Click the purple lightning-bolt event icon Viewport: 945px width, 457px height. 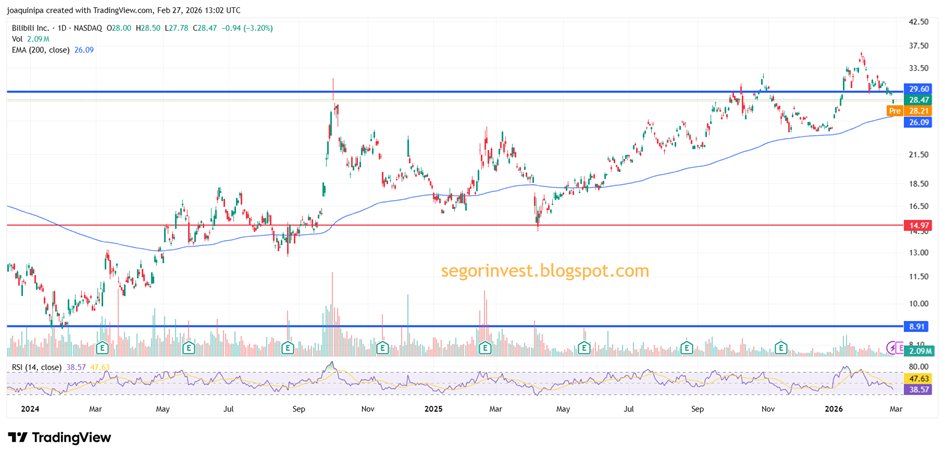893,347
